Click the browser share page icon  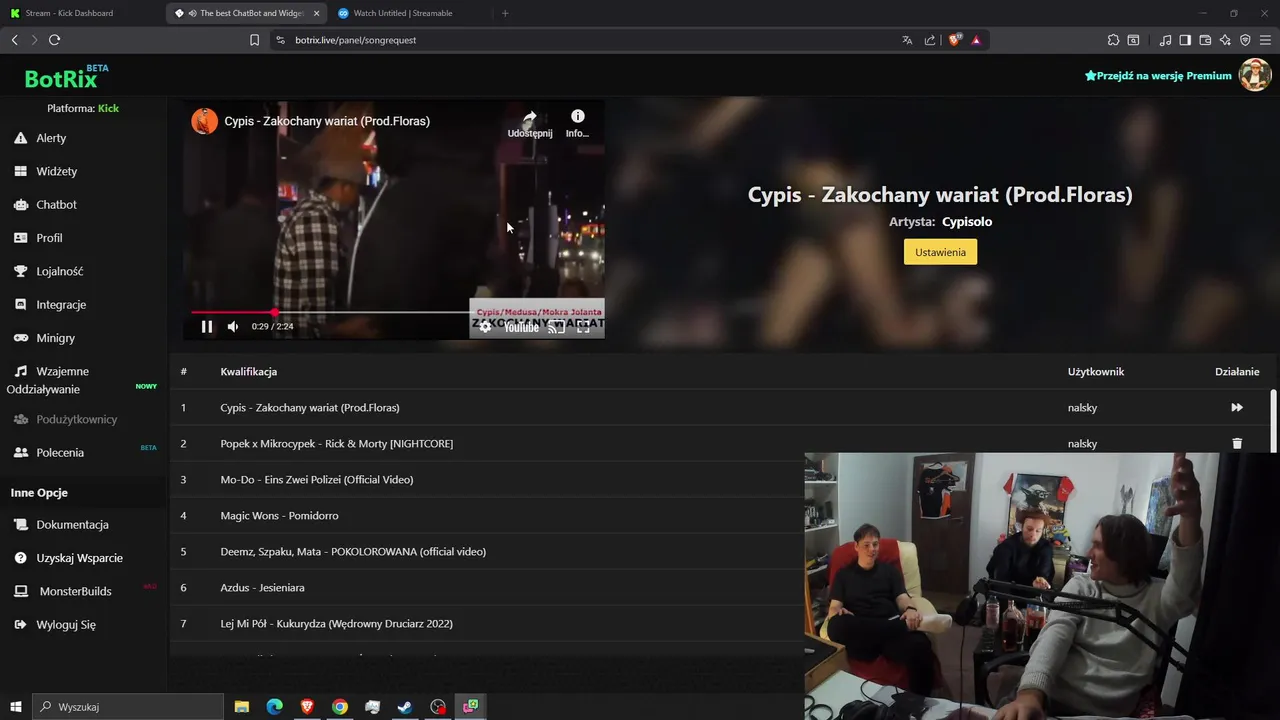click(930, 40)
